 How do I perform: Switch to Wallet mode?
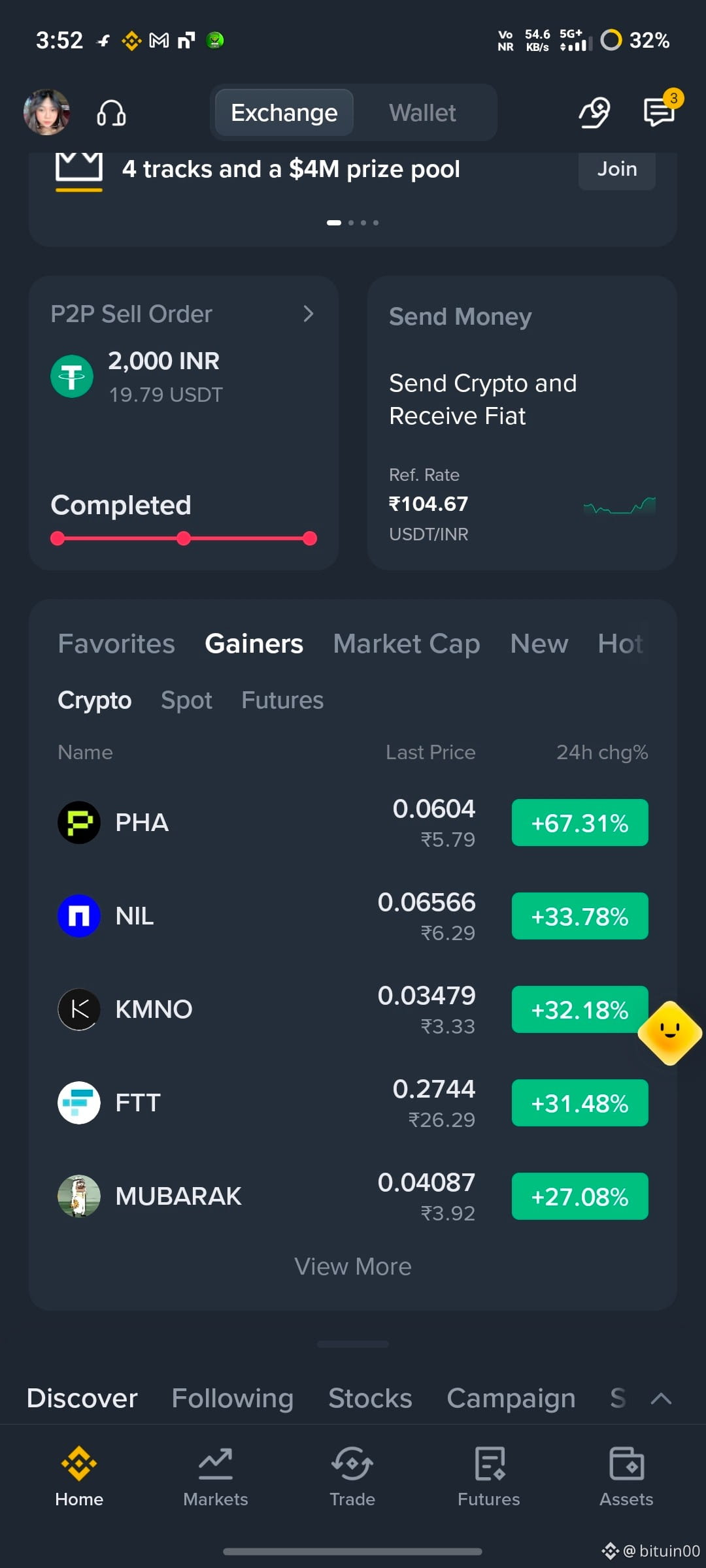pyautogui.click(x=422, y=113)
